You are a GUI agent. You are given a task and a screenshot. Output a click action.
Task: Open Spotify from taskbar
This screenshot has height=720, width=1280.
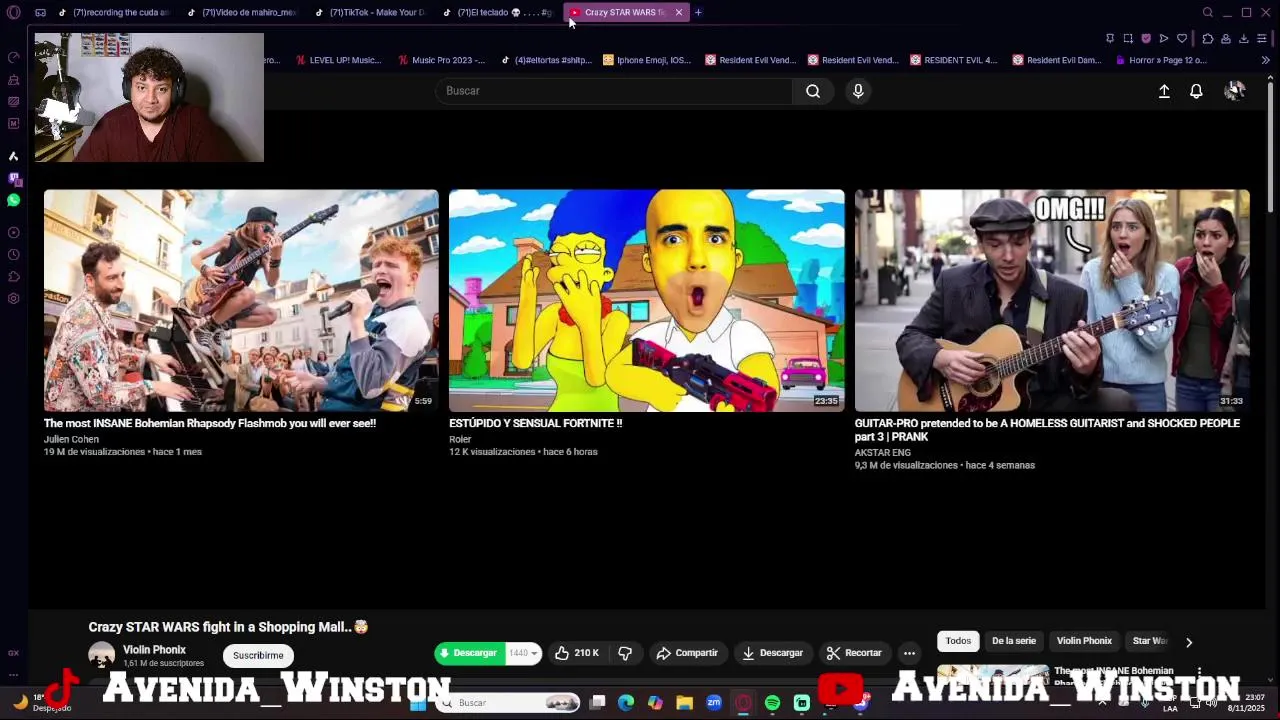(x=772, y=703)
